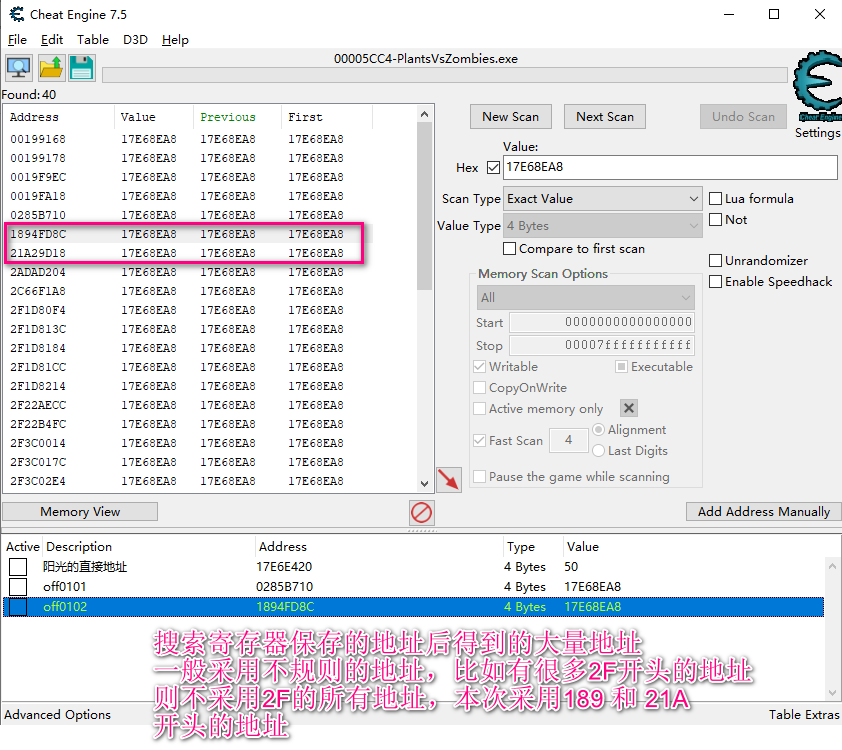Click Settings label under the logo
Screen dimensions: 842x750
(817, 133)
